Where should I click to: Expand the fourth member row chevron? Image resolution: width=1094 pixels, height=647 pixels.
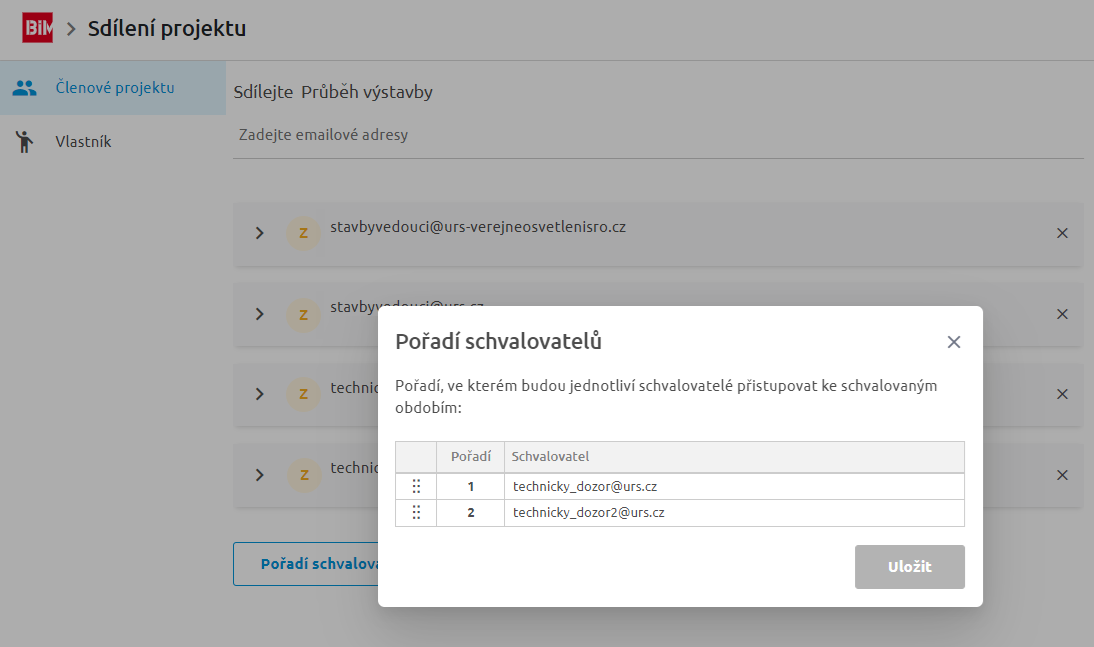click(260, 475)
